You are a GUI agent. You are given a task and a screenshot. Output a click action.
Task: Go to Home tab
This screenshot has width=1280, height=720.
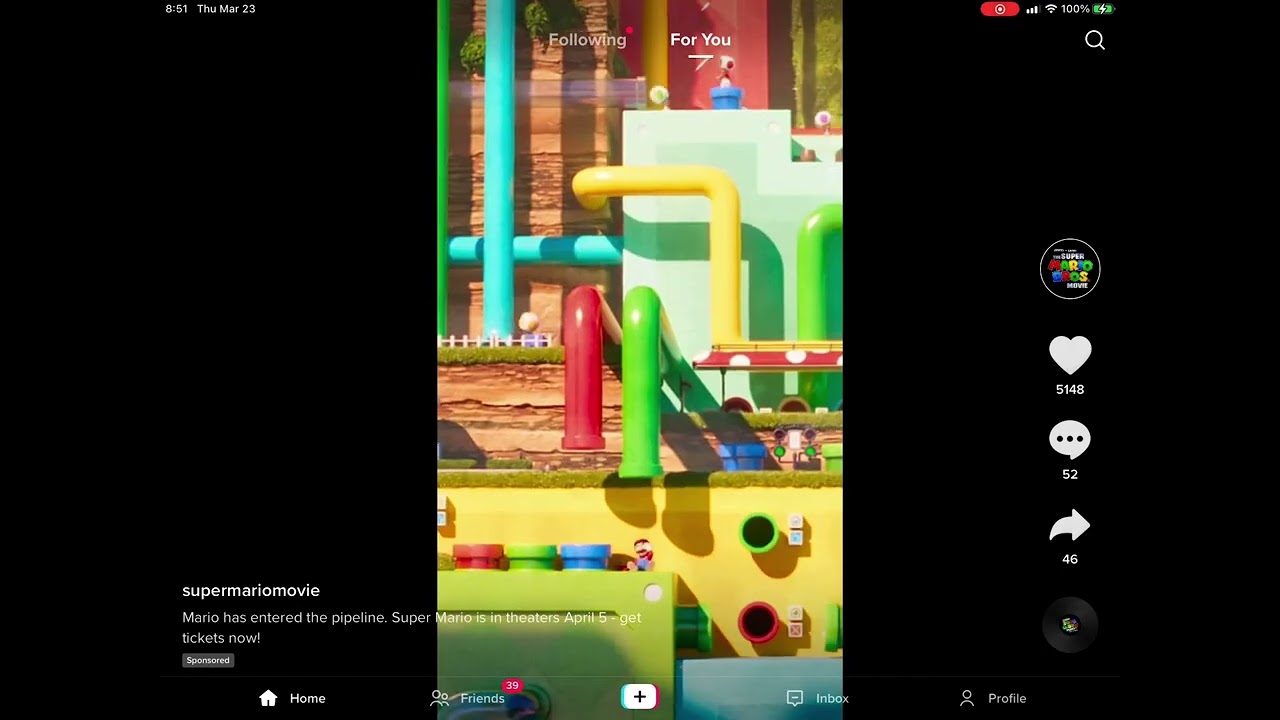coord(292,698)
